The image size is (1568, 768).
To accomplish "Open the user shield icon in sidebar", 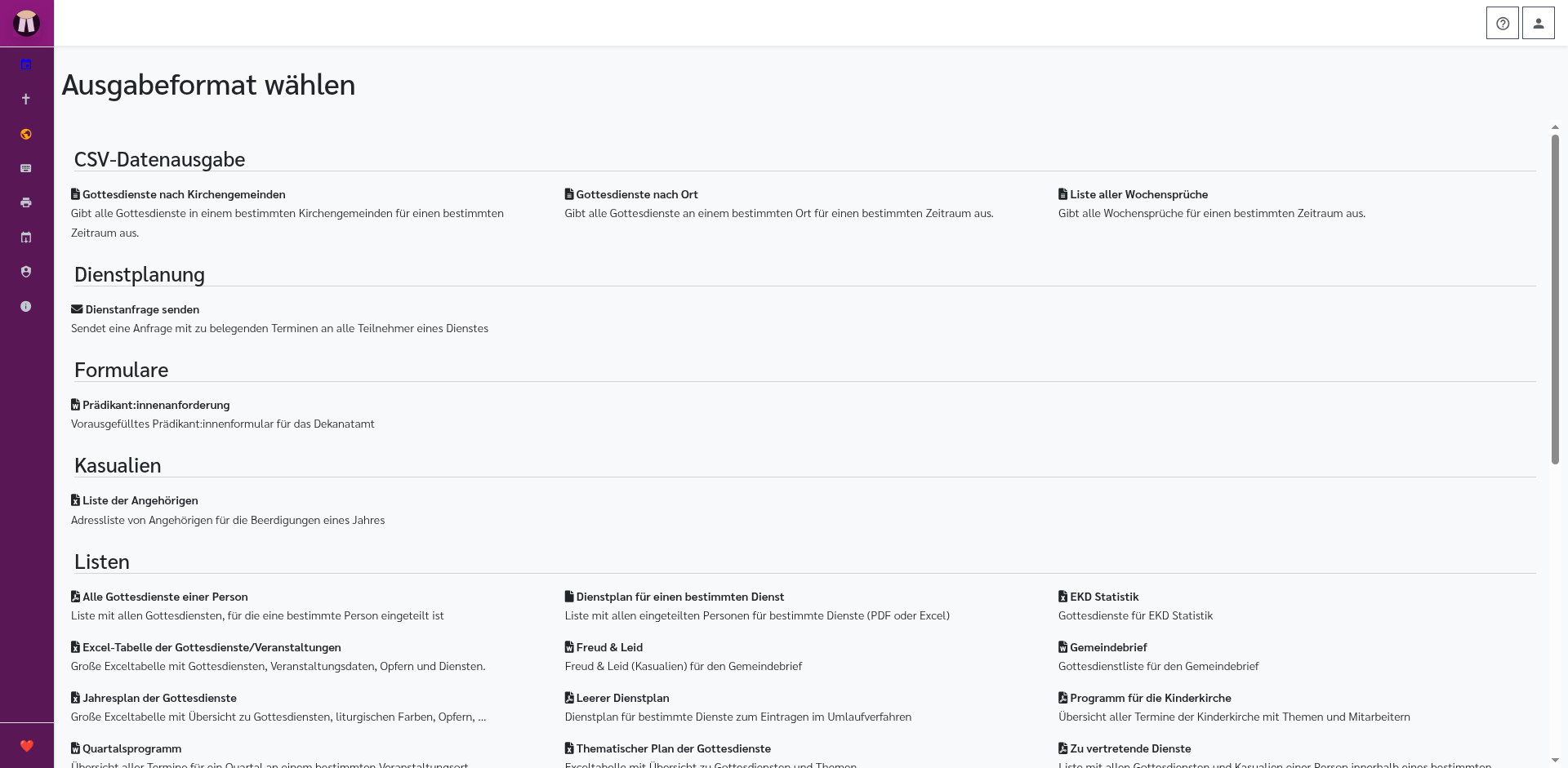I will (x=26, y=272).
